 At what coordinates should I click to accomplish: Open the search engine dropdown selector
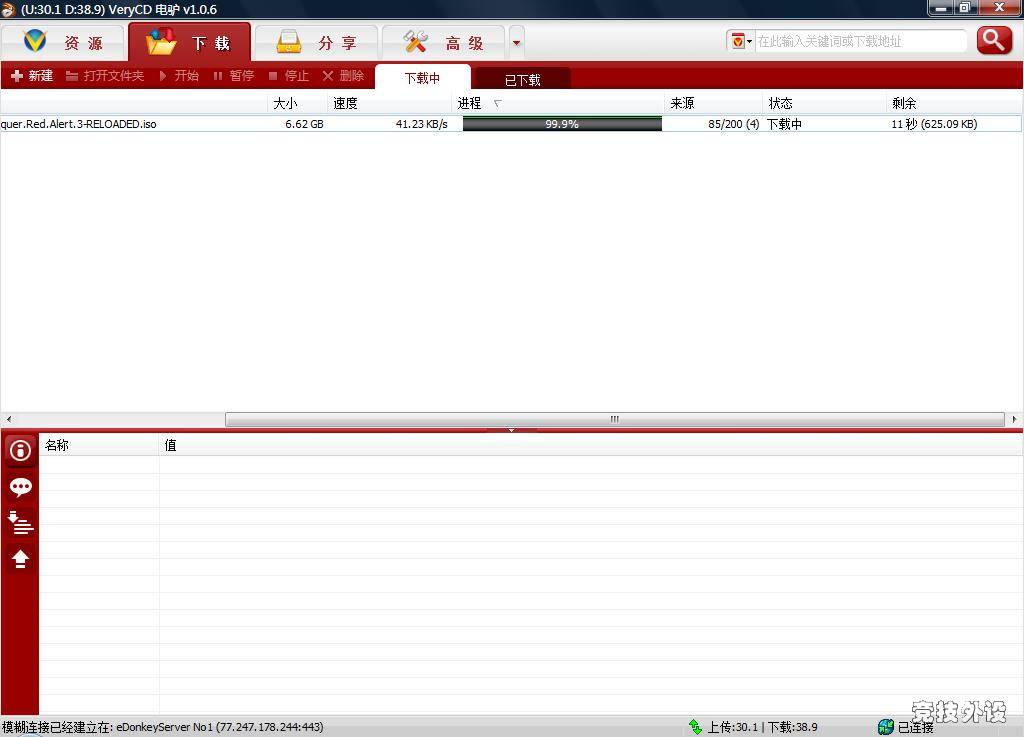741,41
